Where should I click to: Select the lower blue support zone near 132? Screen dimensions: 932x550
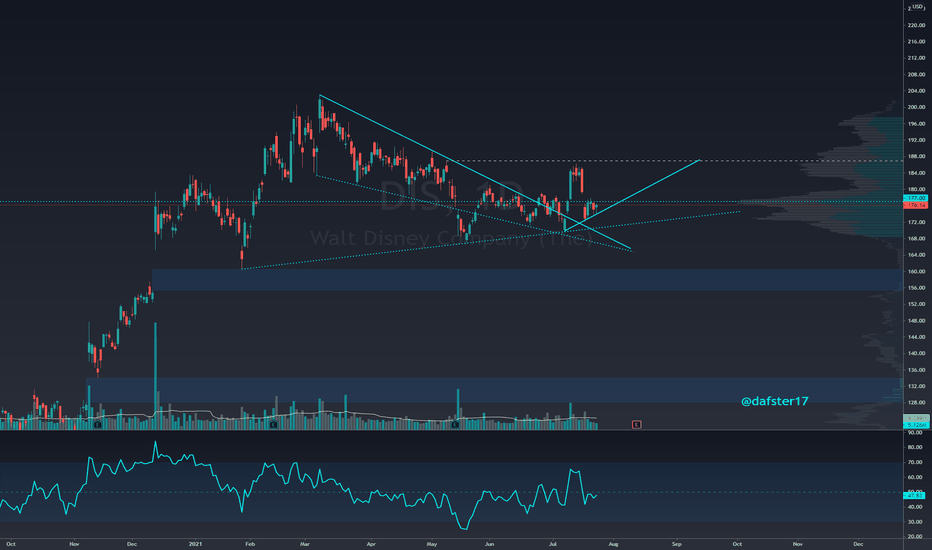493,390
